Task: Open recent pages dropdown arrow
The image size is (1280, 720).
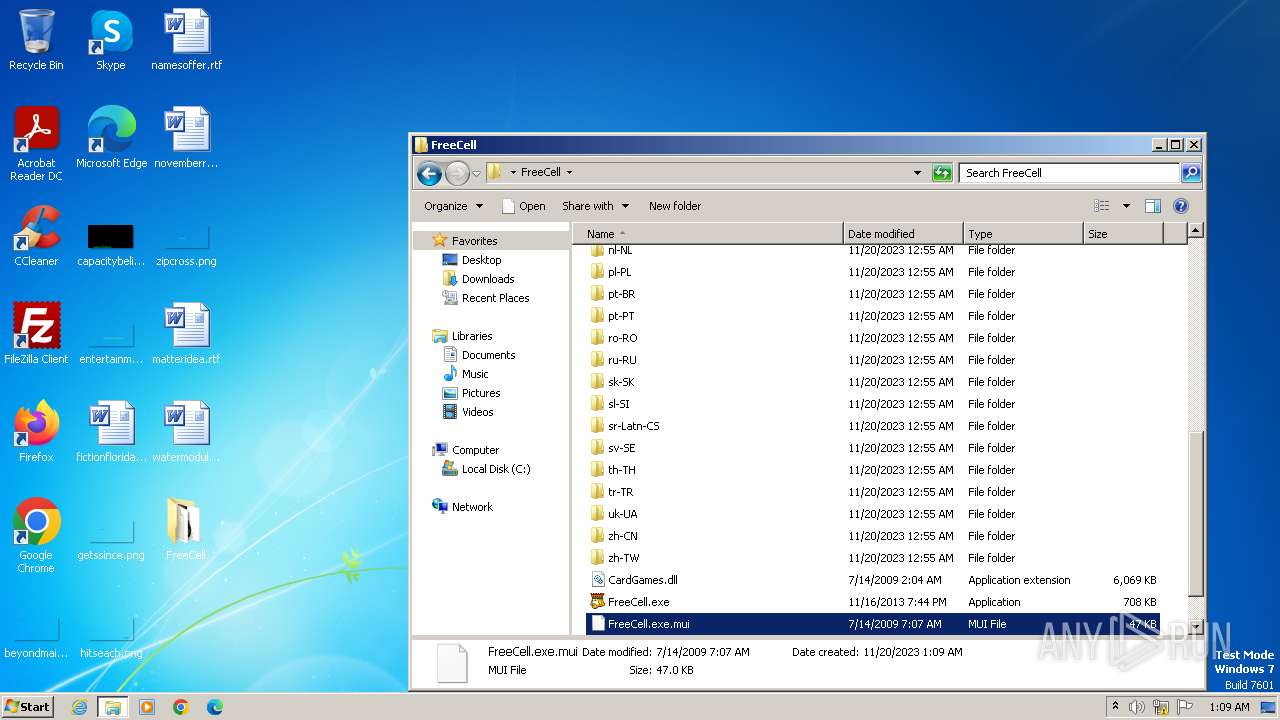Action: click(x=477, y=173)
